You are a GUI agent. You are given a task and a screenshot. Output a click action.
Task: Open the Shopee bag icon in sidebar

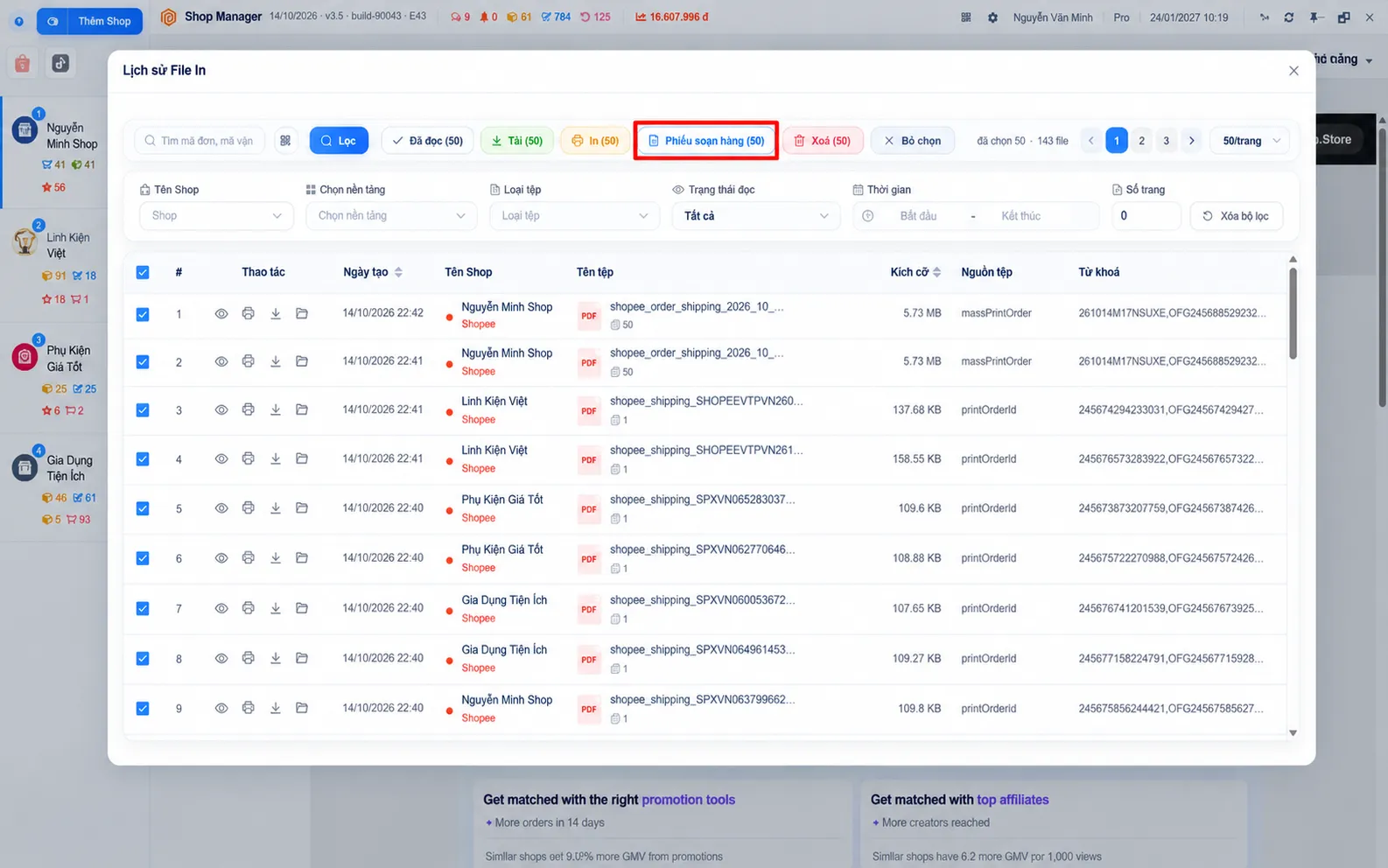[23, 63]
